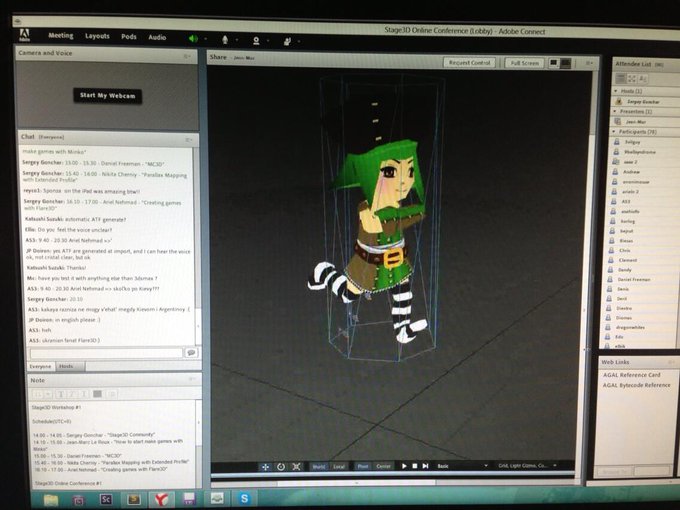The width and height of the screenshot is (680, 510).
Task: Toggle the microphone icon
Action: tap(225, 39)
